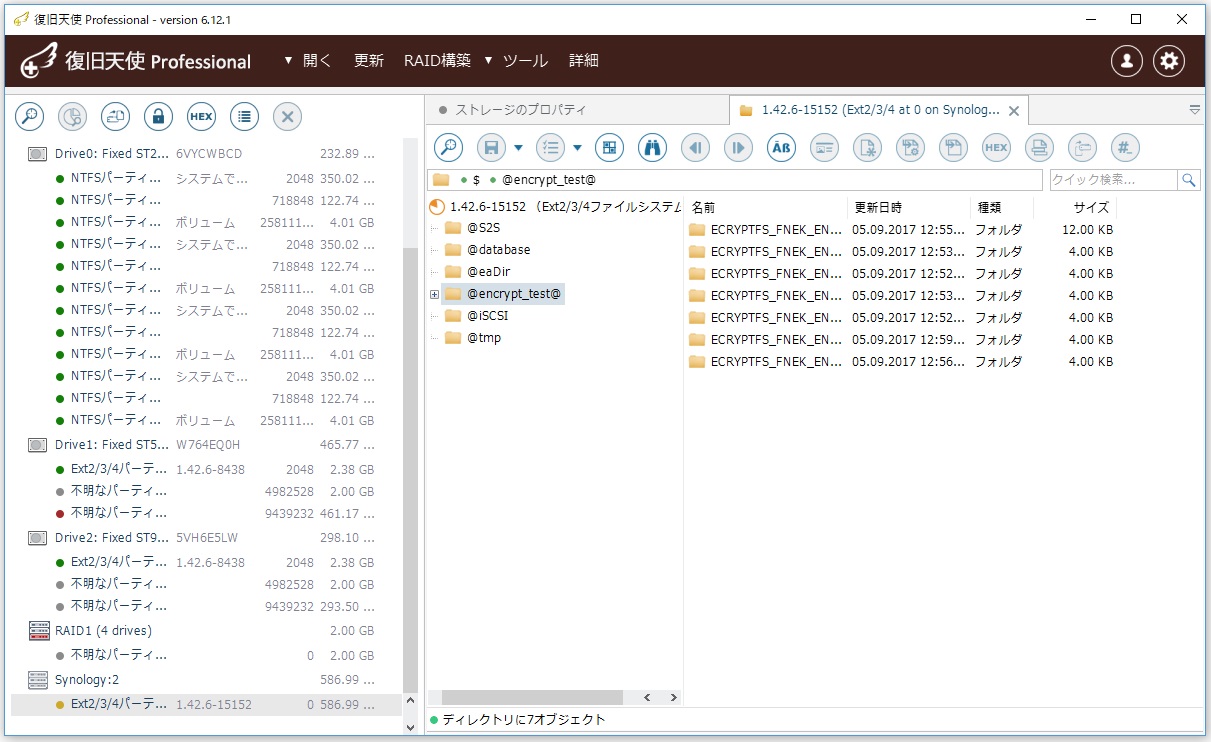Viewport: 1211px width, 742px height.
Task: Click the 詳細 menu item
Action: (584, 61)
